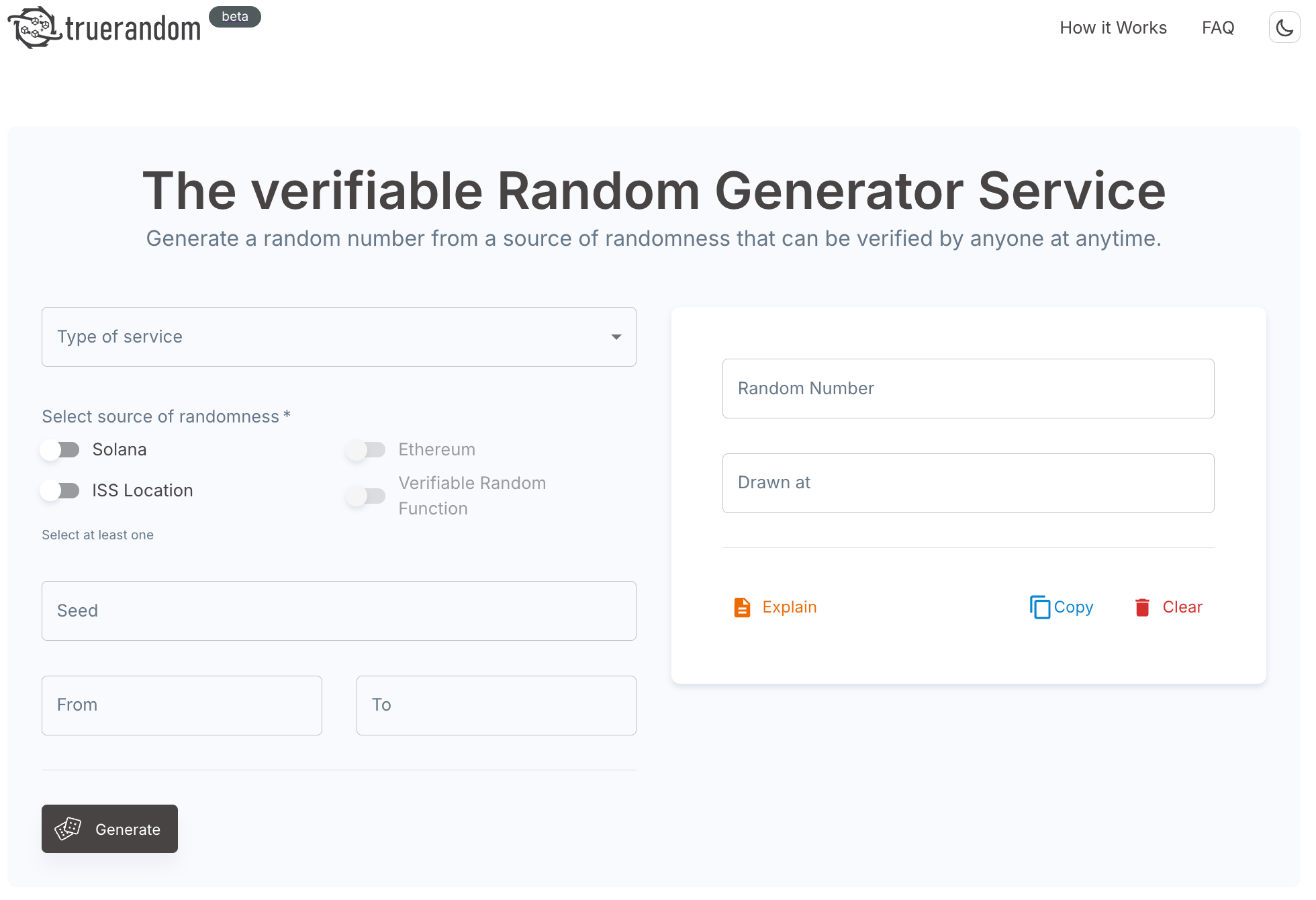This screenshot has width=1316, height=900.
Task: Click the Explain link
Action: [789, 606]
